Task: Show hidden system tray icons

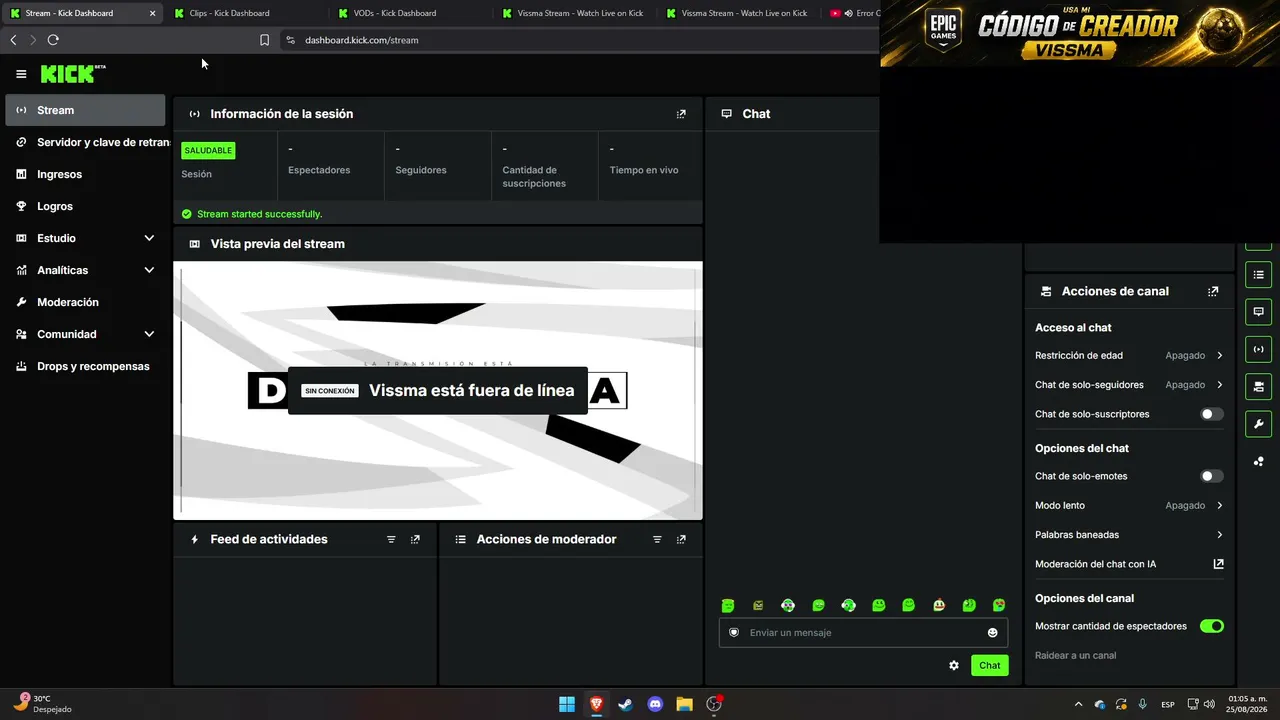Action: pos(1078,704)
